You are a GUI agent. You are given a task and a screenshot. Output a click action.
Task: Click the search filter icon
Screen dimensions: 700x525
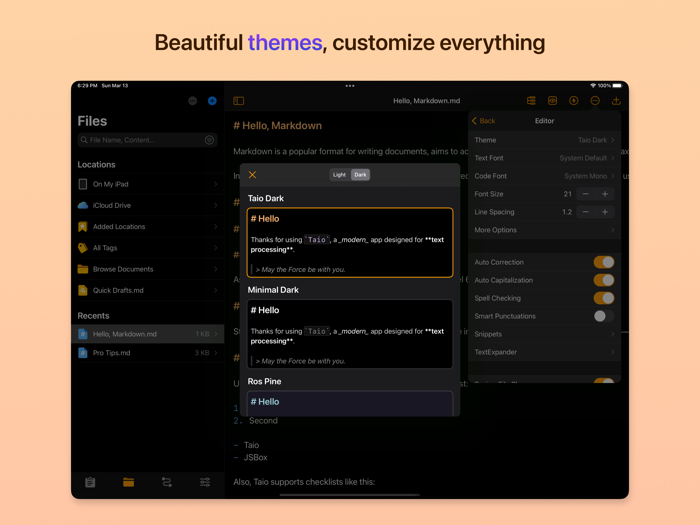(209, 140)
